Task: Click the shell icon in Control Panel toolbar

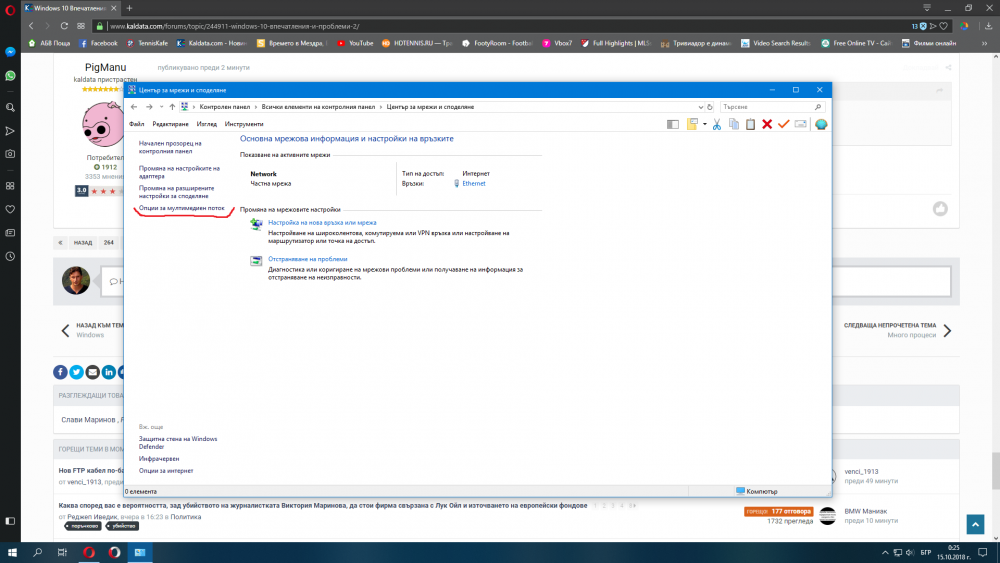Action: [821, 124]
